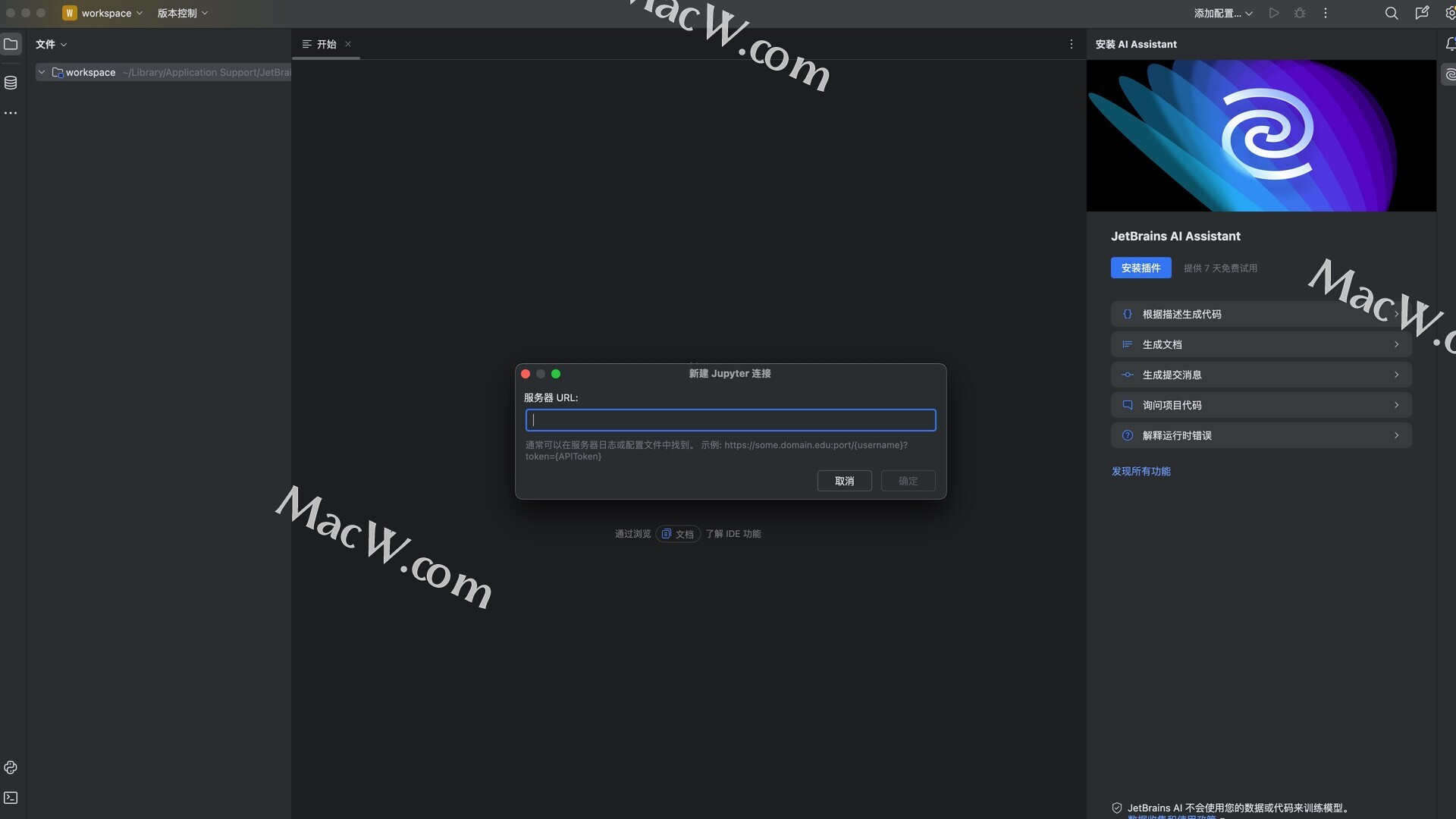Screen dimensions: 1456x819
Task: Click 安装插件 button
Action: (x=1141, y=268)
